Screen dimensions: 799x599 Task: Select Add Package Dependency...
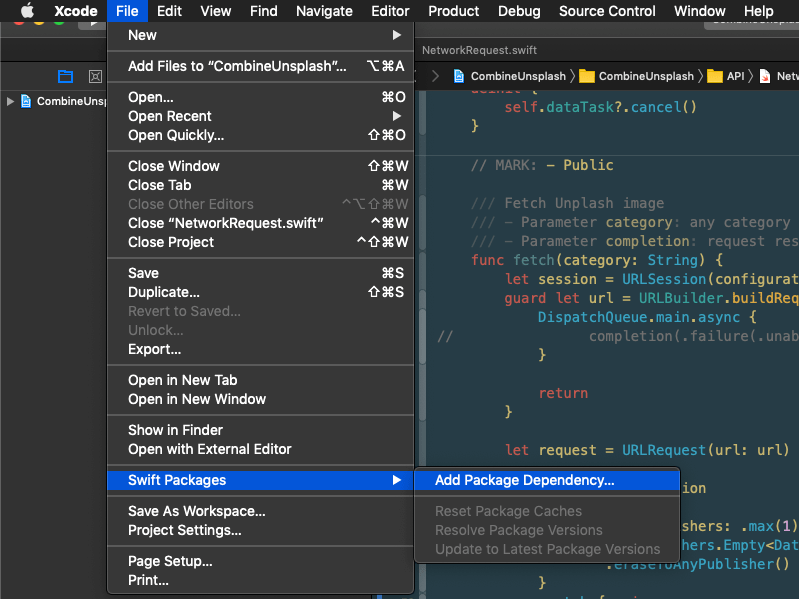point(547,480)
